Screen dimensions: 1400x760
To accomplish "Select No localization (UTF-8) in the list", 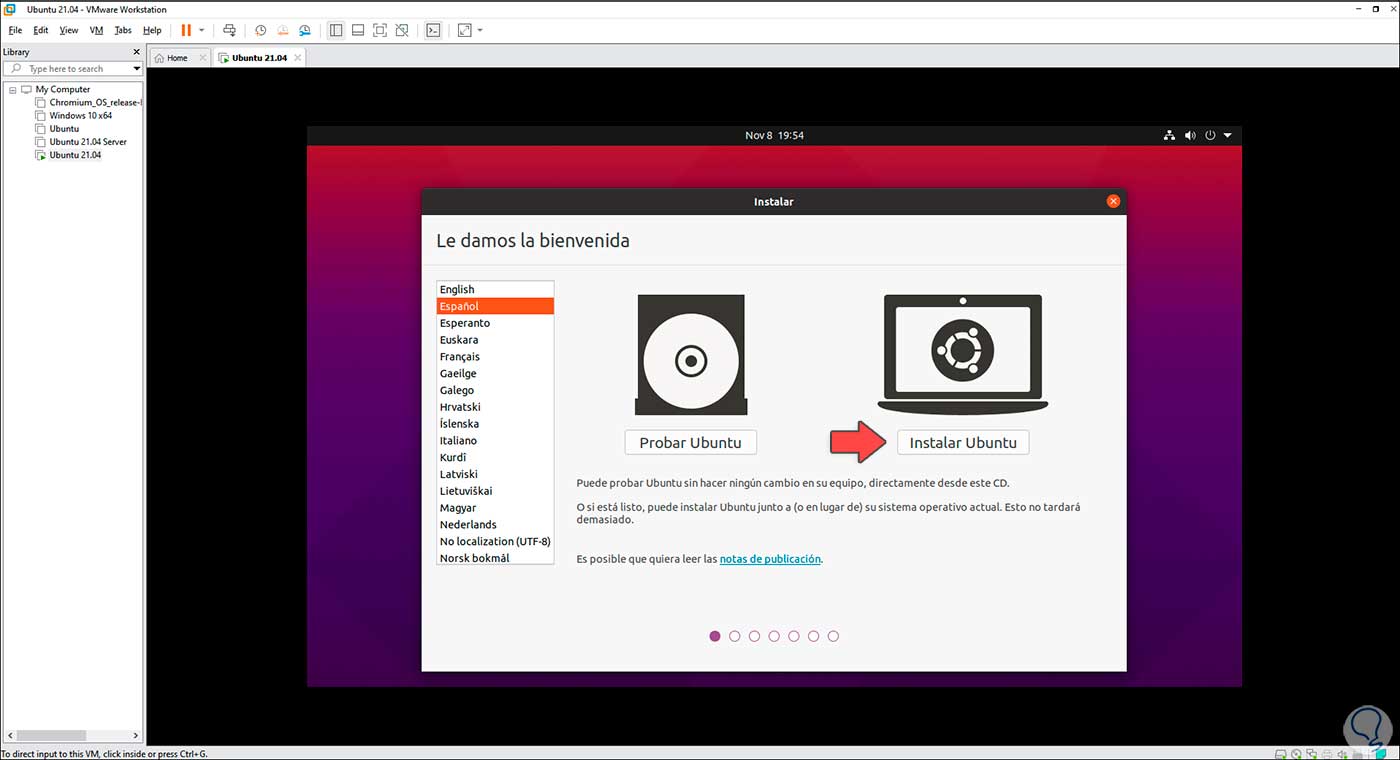I will click(495, 541).
